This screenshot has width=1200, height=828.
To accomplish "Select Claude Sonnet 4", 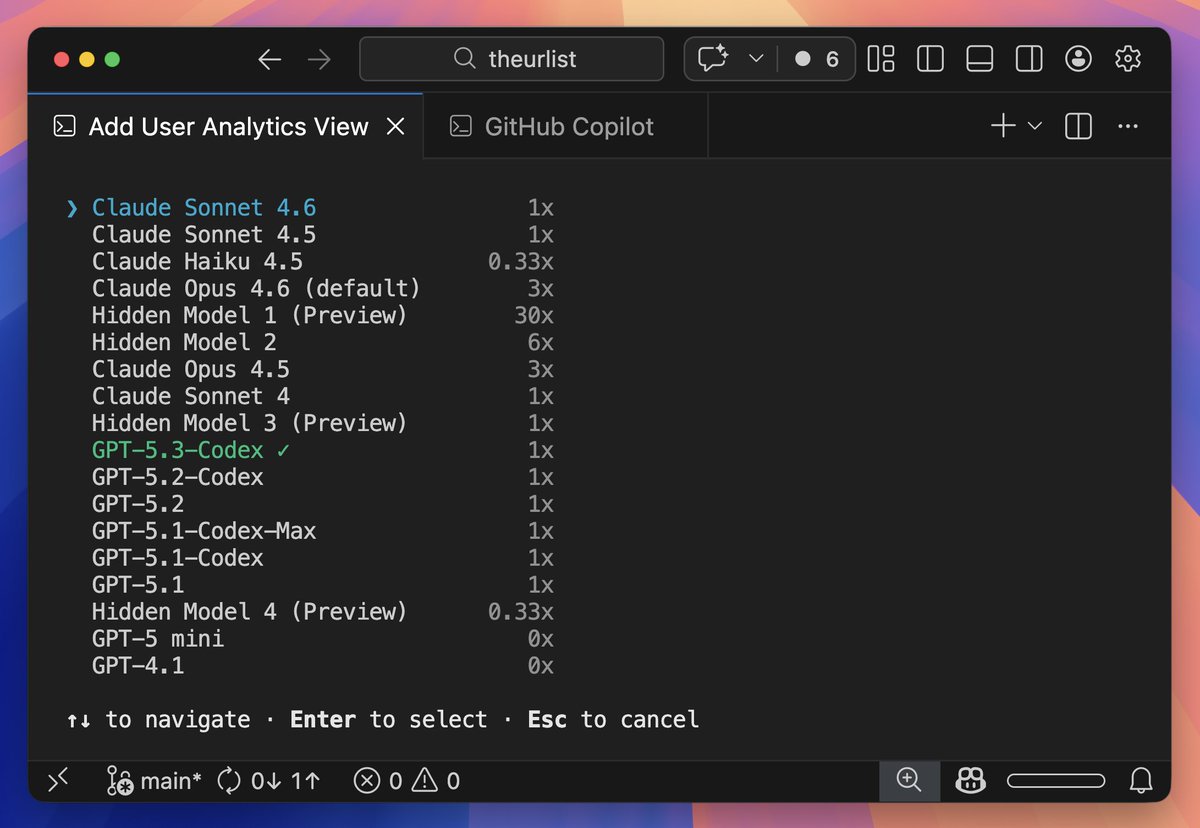I will click(191, 396).
